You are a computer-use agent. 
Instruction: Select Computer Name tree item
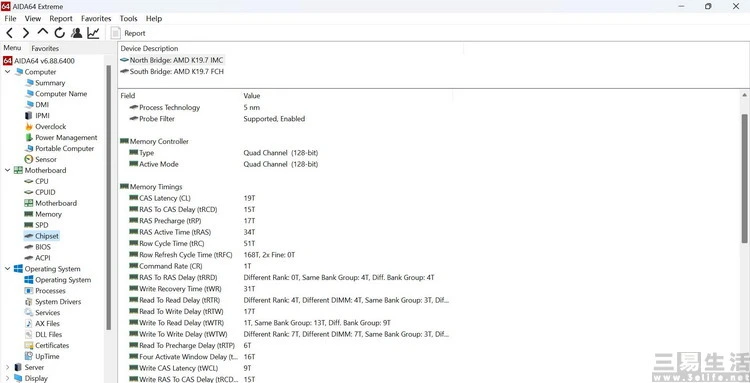coord(56,94)
